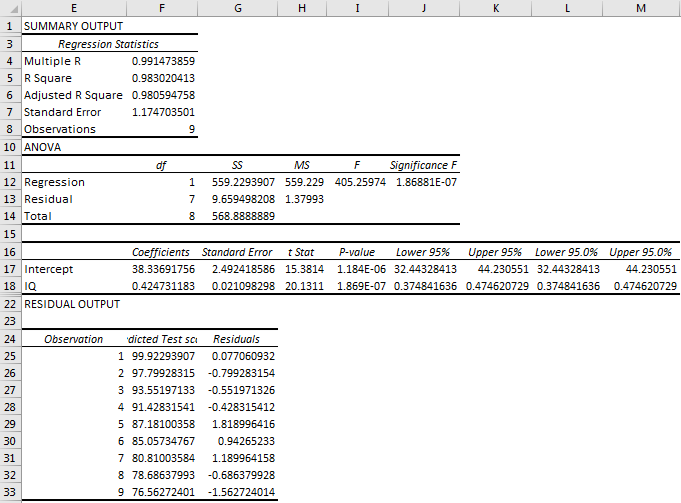This screenshot has height=503, width=681.
Task: Select column M header
Action: coord(641,8)
